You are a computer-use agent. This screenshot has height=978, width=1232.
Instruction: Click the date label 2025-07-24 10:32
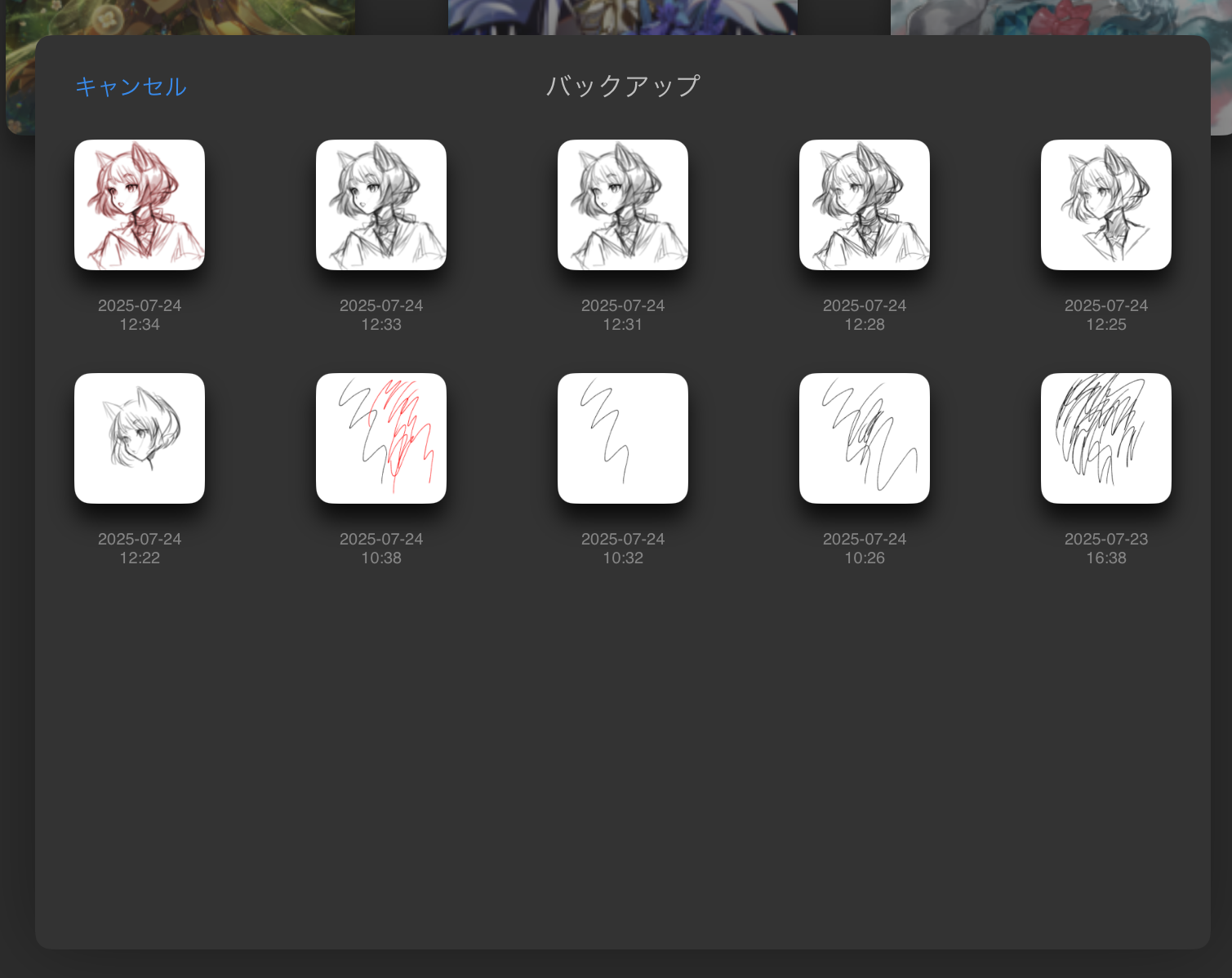pyautogui.click(x=623, y=549)
